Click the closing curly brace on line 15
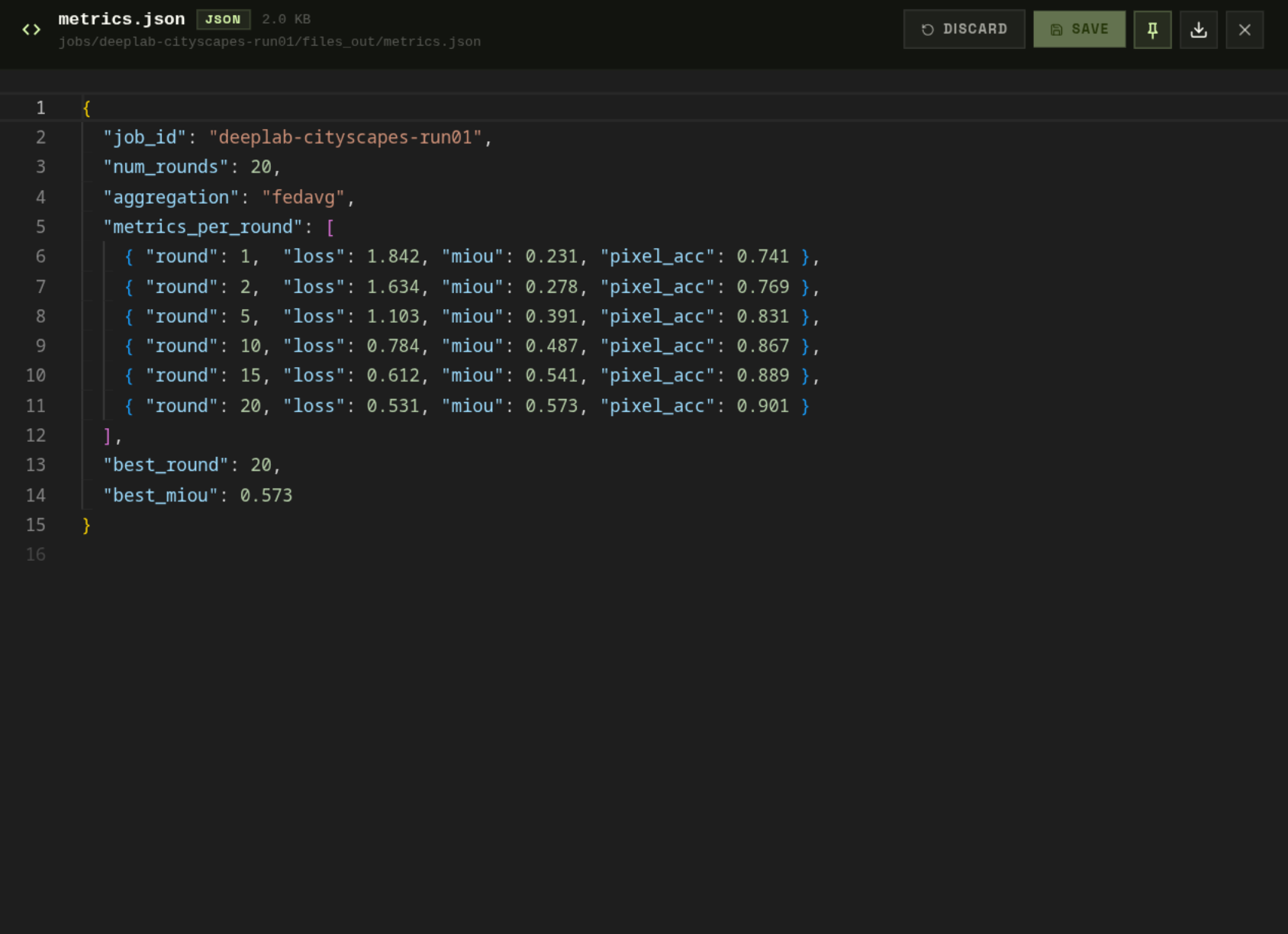Image resolution: width=1288 pixels, height=934 pixels. [87, 525]
